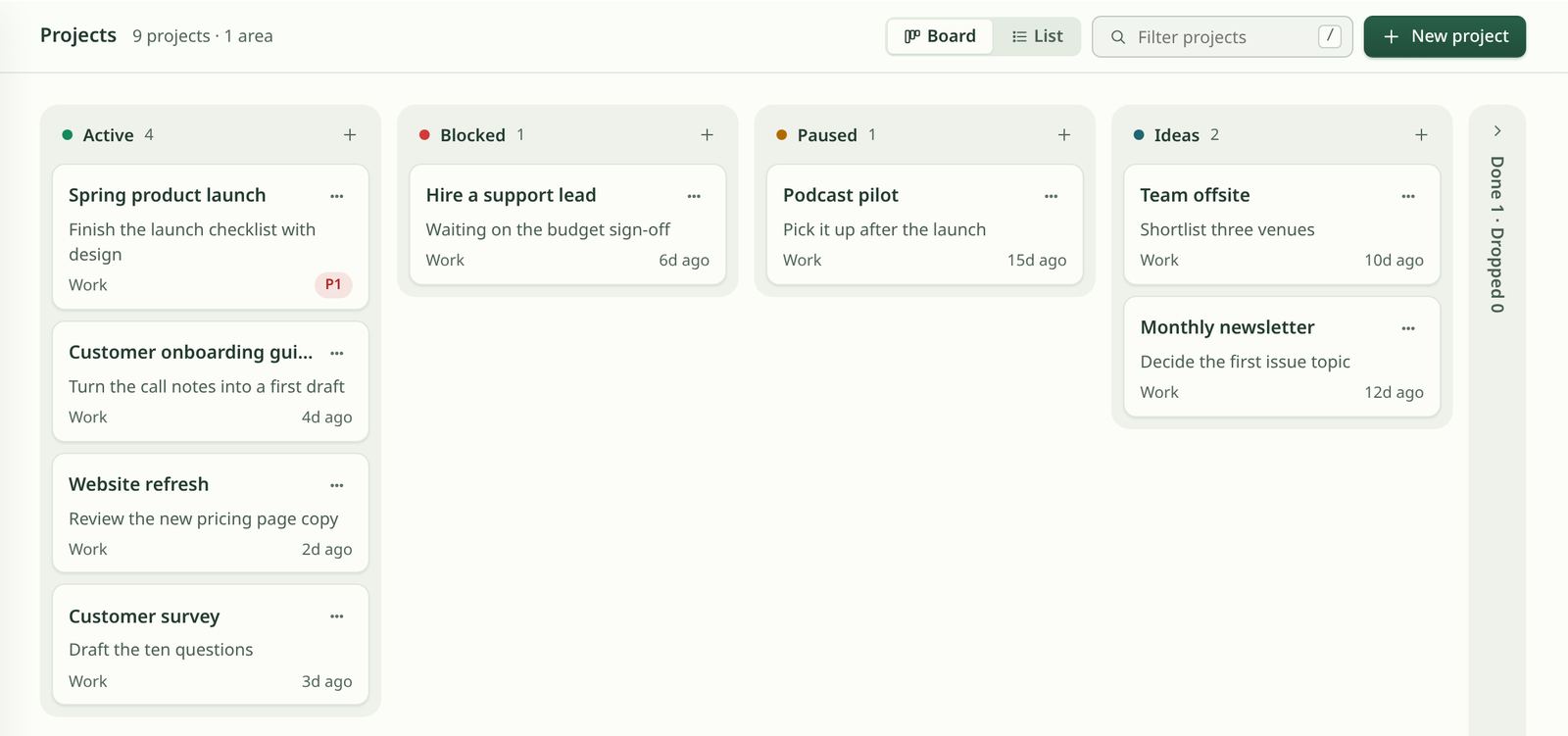Click the '6d ago' timestamp
Image resolution: width=1568 pixels, height=736 pixels.
coord(684,260)
